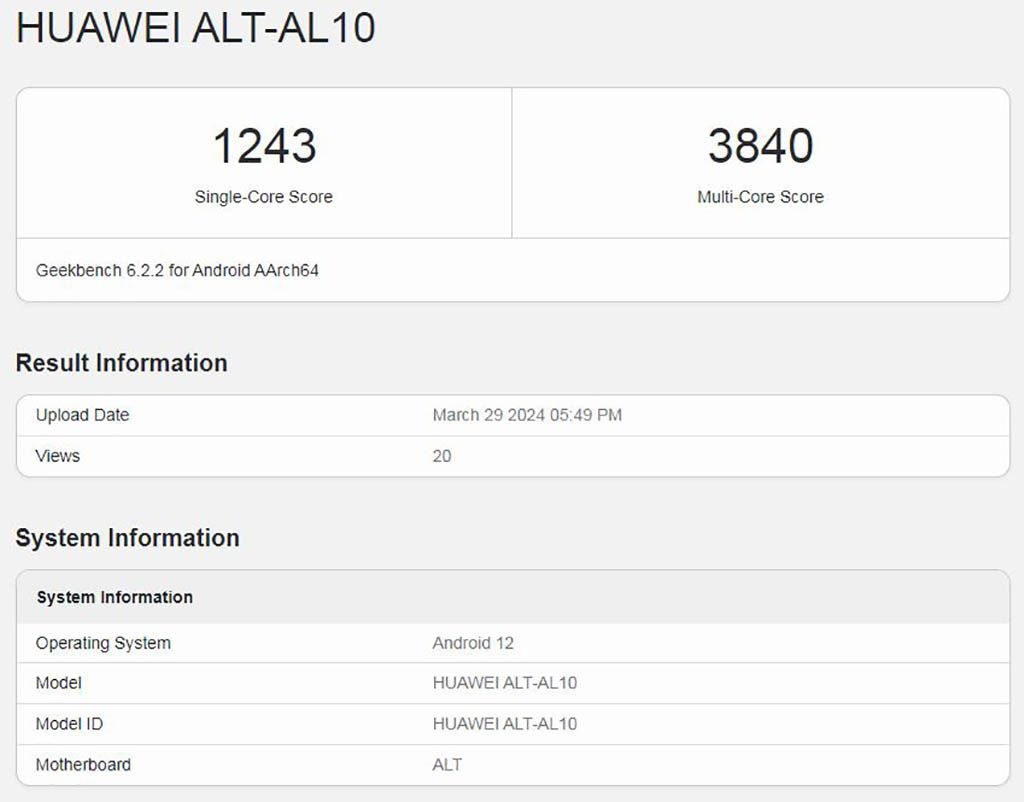Click the March 29 2024 upload date value
This screenshot has height=802, width=1024.
point(527,415)
